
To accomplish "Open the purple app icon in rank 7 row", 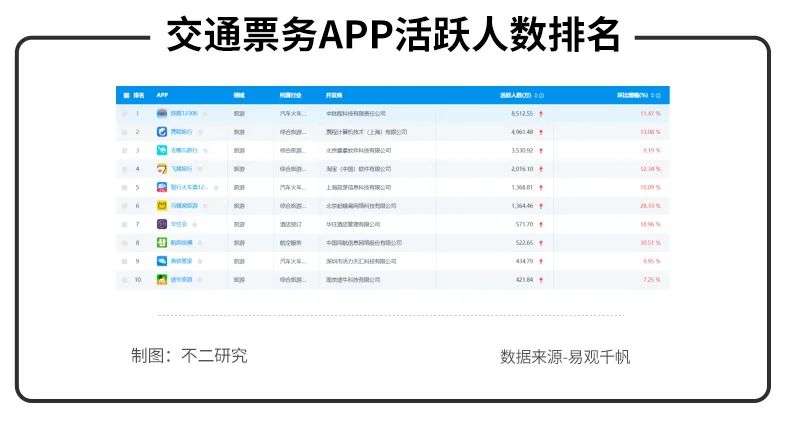I will coord(162,224).
